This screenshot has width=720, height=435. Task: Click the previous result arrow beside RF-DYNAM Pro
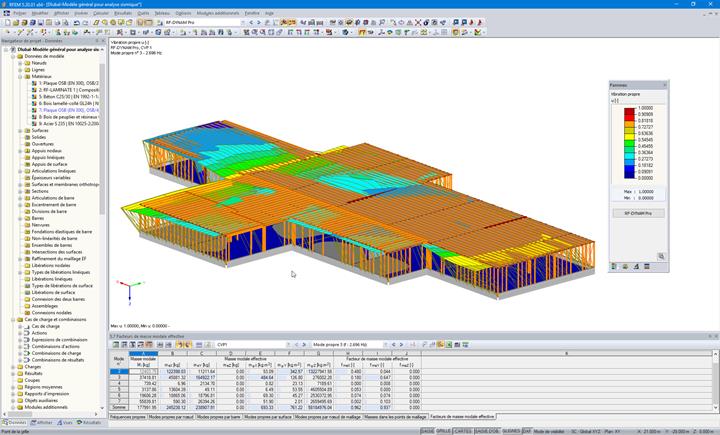[x=251, y=23]
